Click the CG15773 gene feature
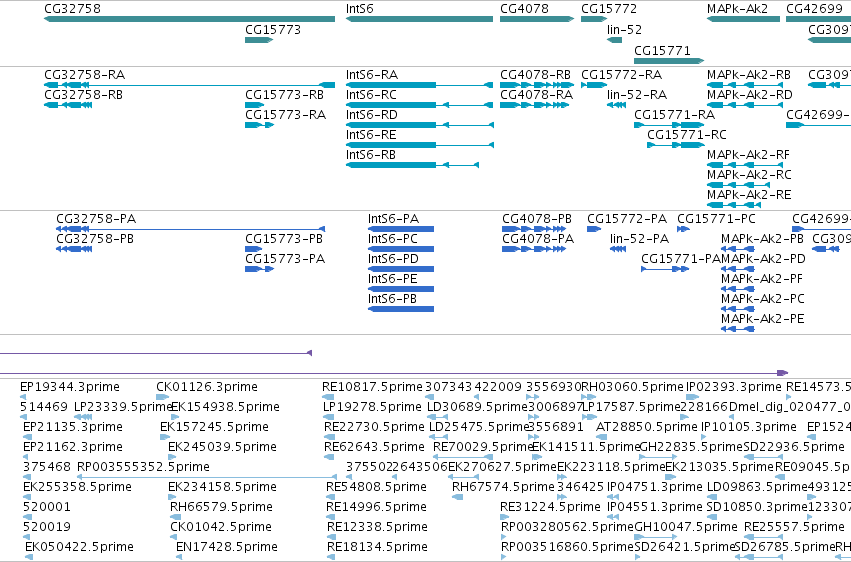Viewport: 851px width, 562px height. pos(259,40)
